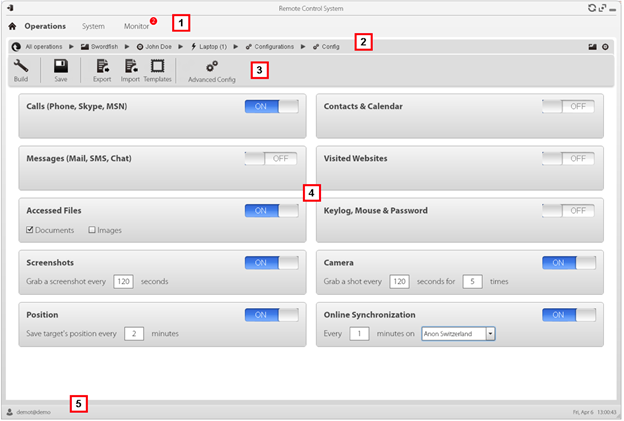Open Advanced Config gears icon

tap(211, 66)
